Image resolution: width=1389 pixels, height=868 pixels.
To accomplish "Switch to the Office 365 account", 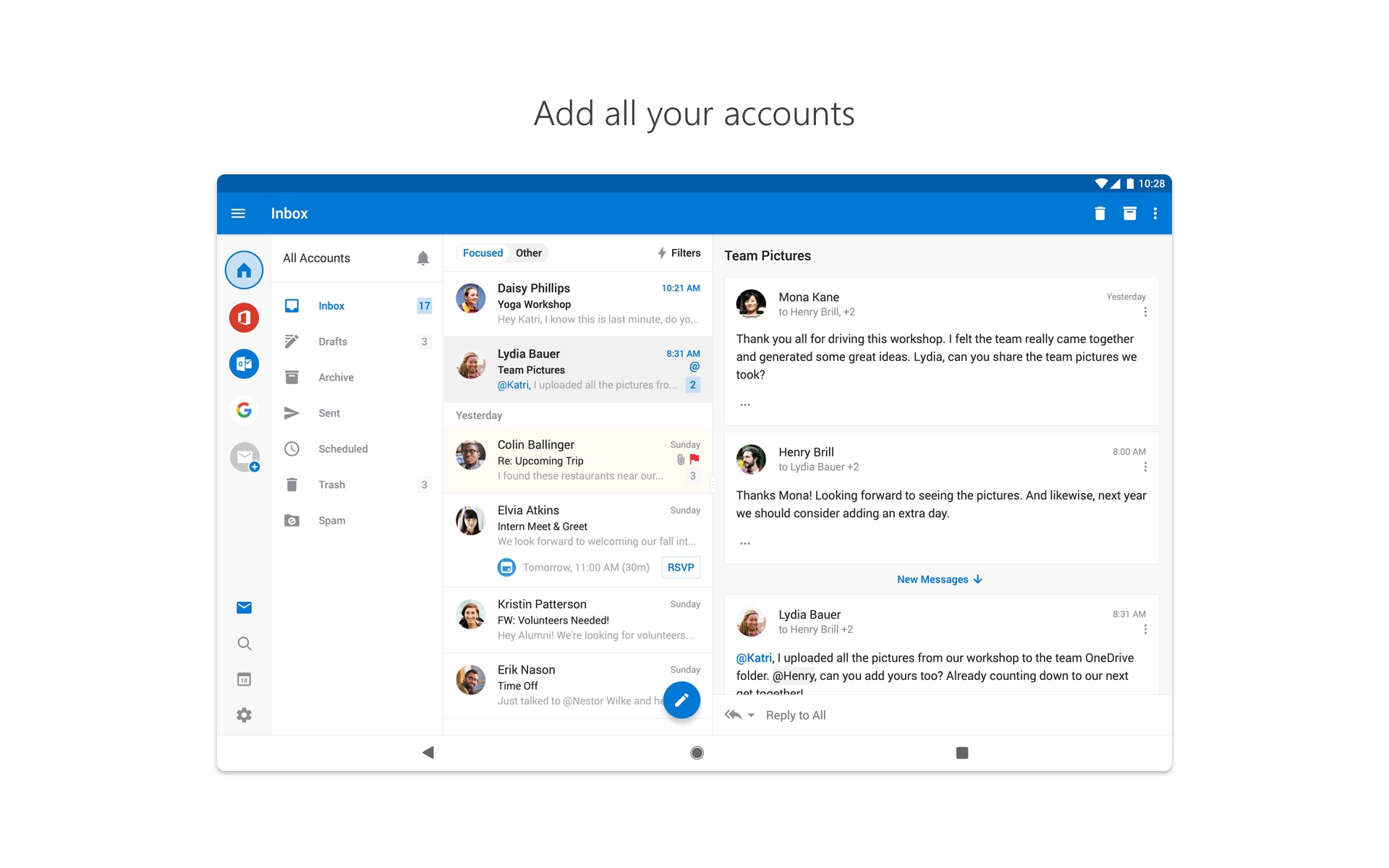I will tap(244, 318).
